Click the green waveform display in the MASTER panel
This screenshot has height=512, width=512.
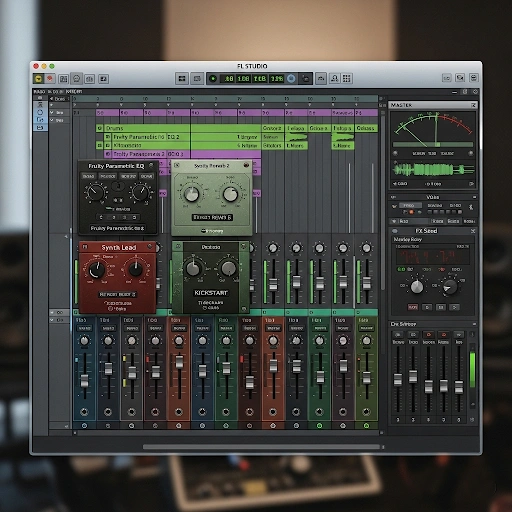(433, 170)
